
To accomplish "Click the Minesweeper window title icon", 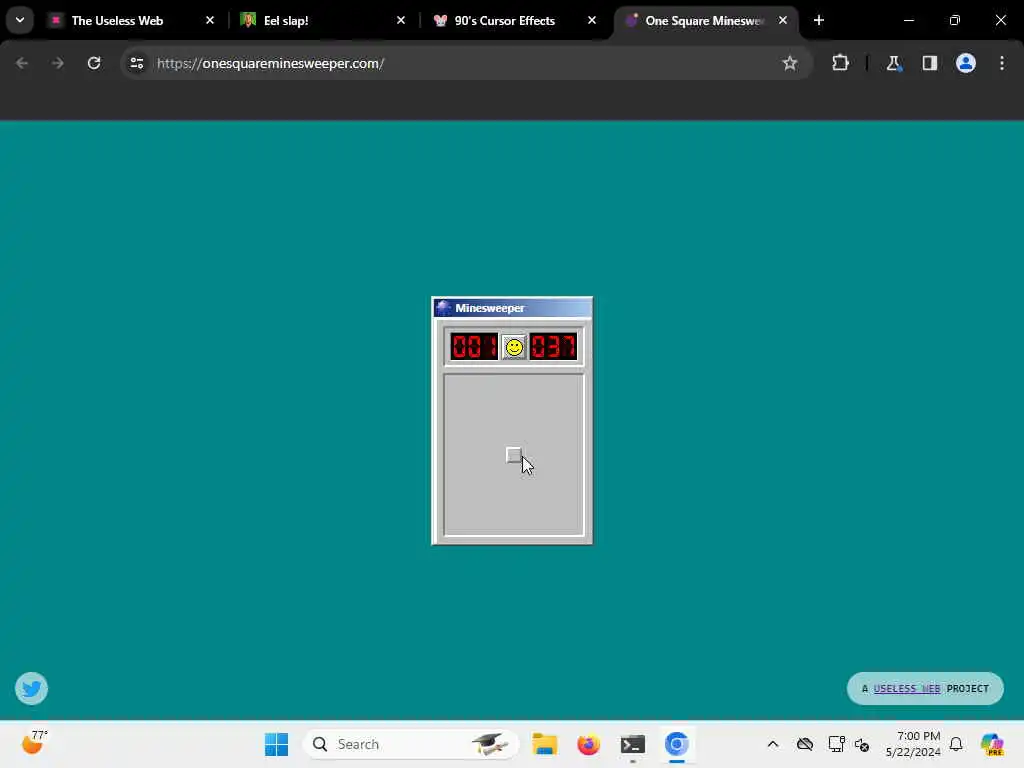I will (x=443, y=308).
